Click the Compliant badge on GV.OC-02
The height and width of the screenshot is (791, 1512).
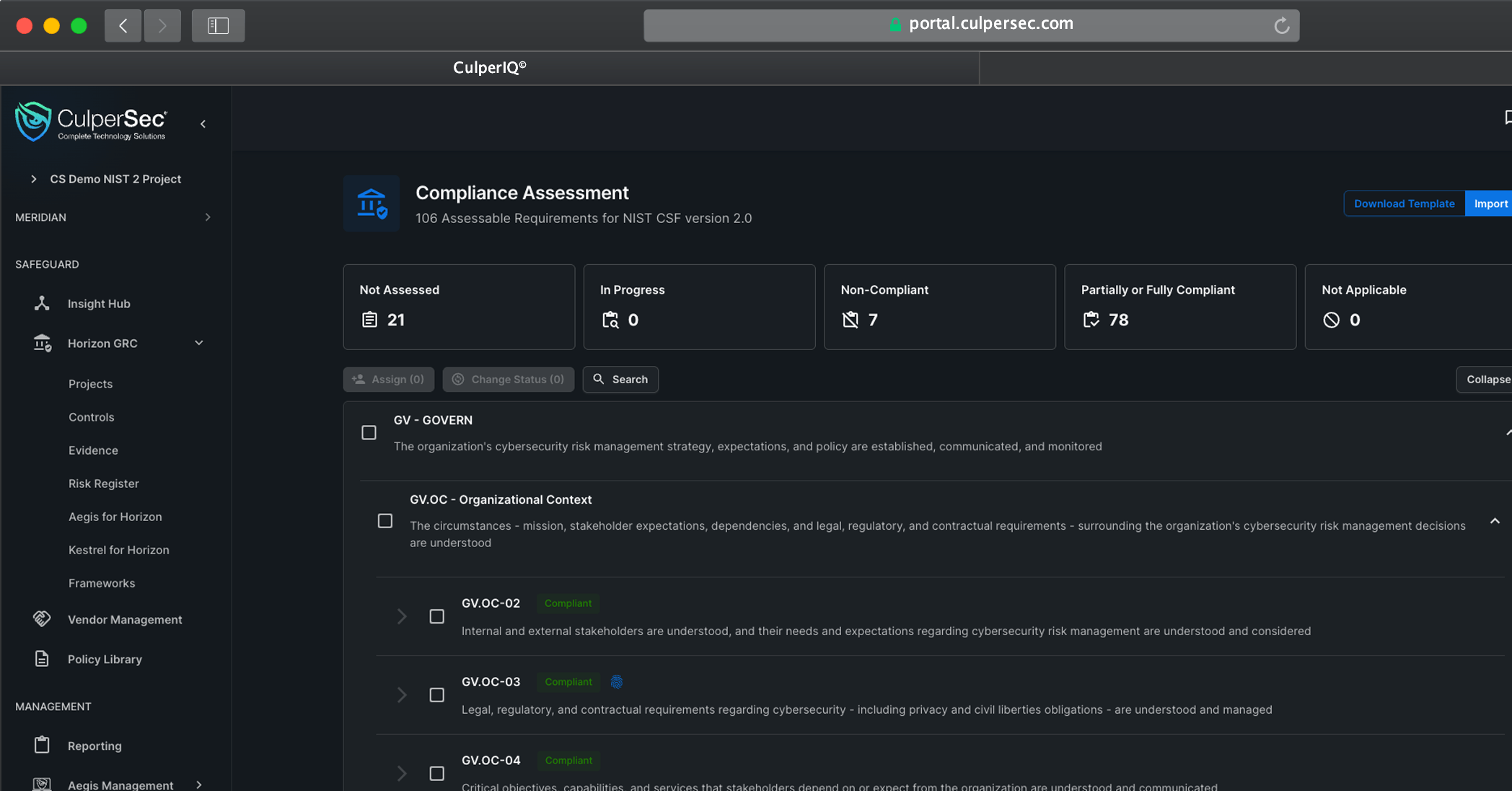tap(568, 603)
